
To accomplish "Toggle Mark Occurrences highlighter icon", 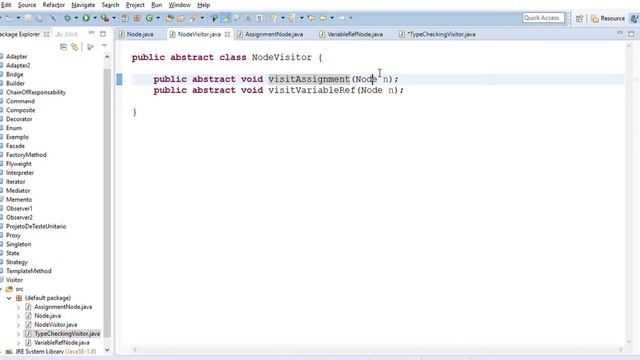I will tap(227, 18).
